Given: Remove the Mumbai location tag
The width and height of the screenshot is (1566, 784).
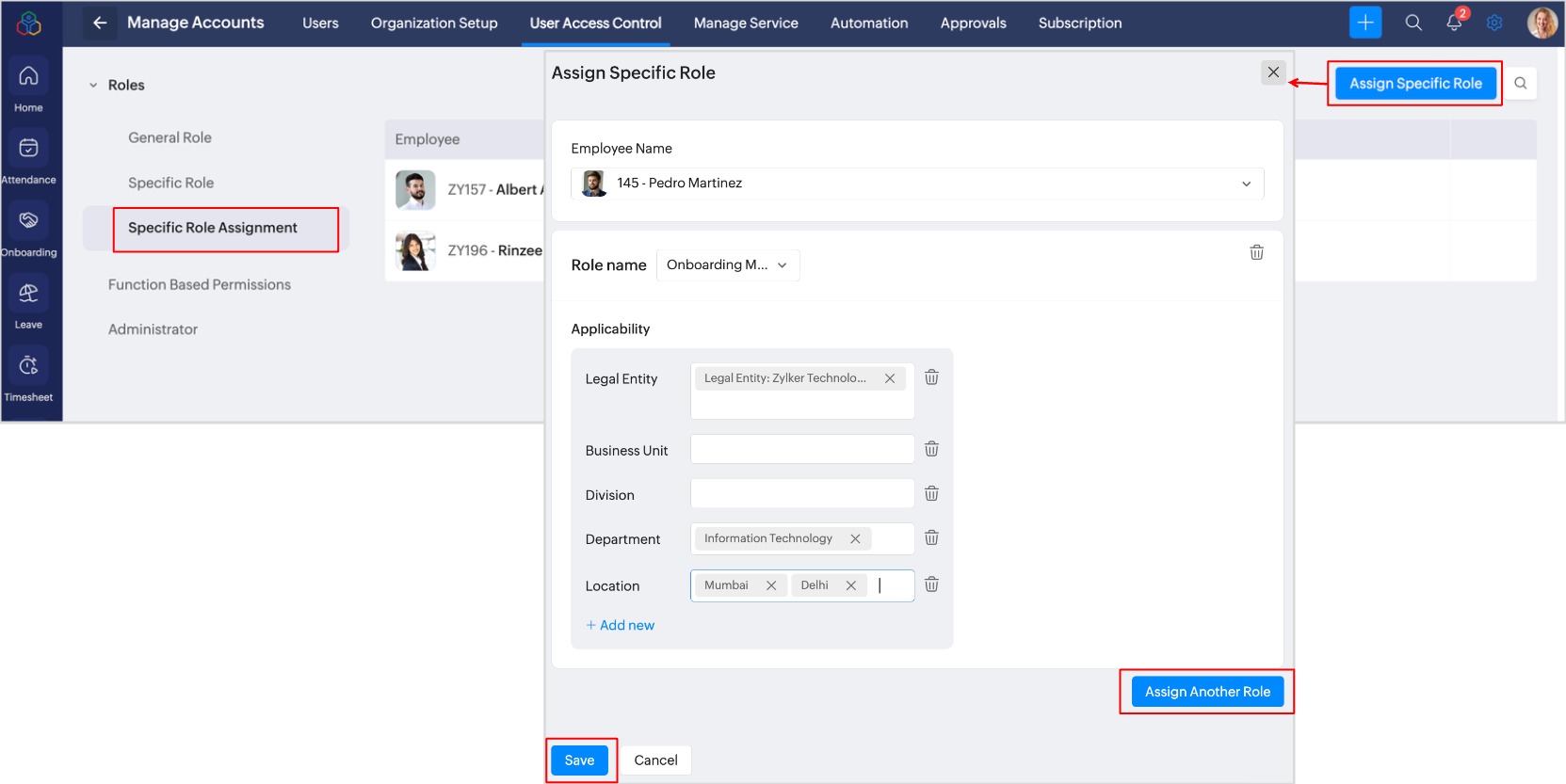Looking at the screenshot, I should click(x=771, y=585).
